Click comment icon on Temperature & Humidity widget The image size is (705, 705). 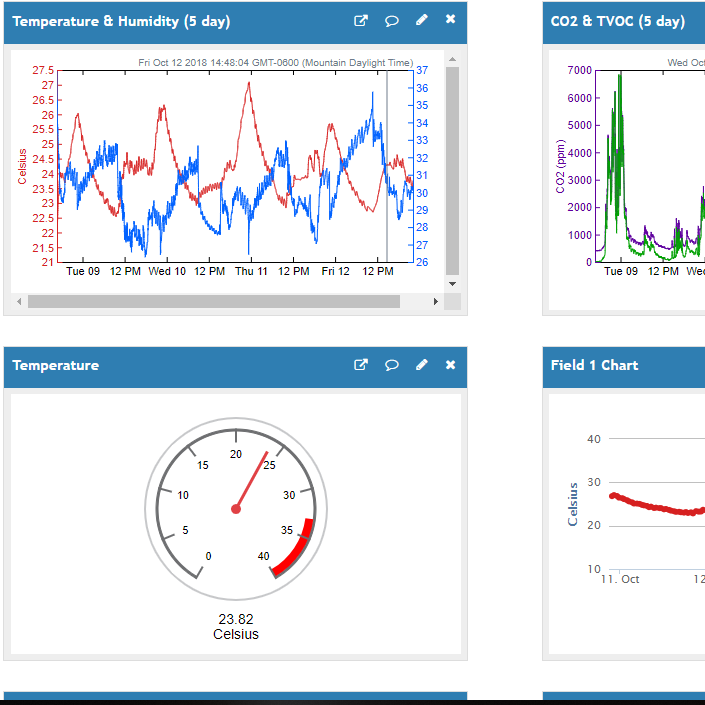pyautogui.click(x=392, y=20)
